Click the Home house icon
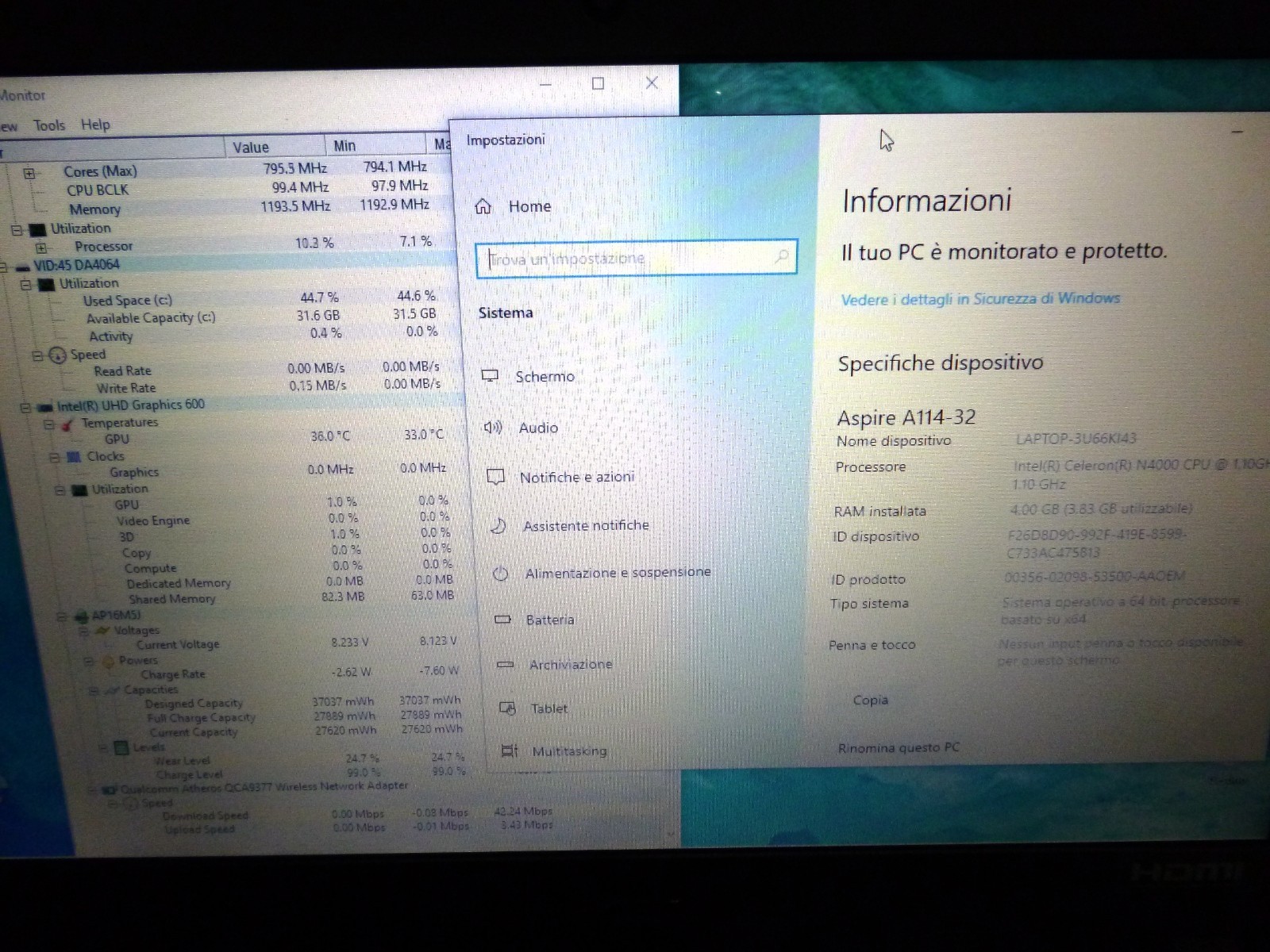The image size is (1270, 952). [x=483, y=206]
